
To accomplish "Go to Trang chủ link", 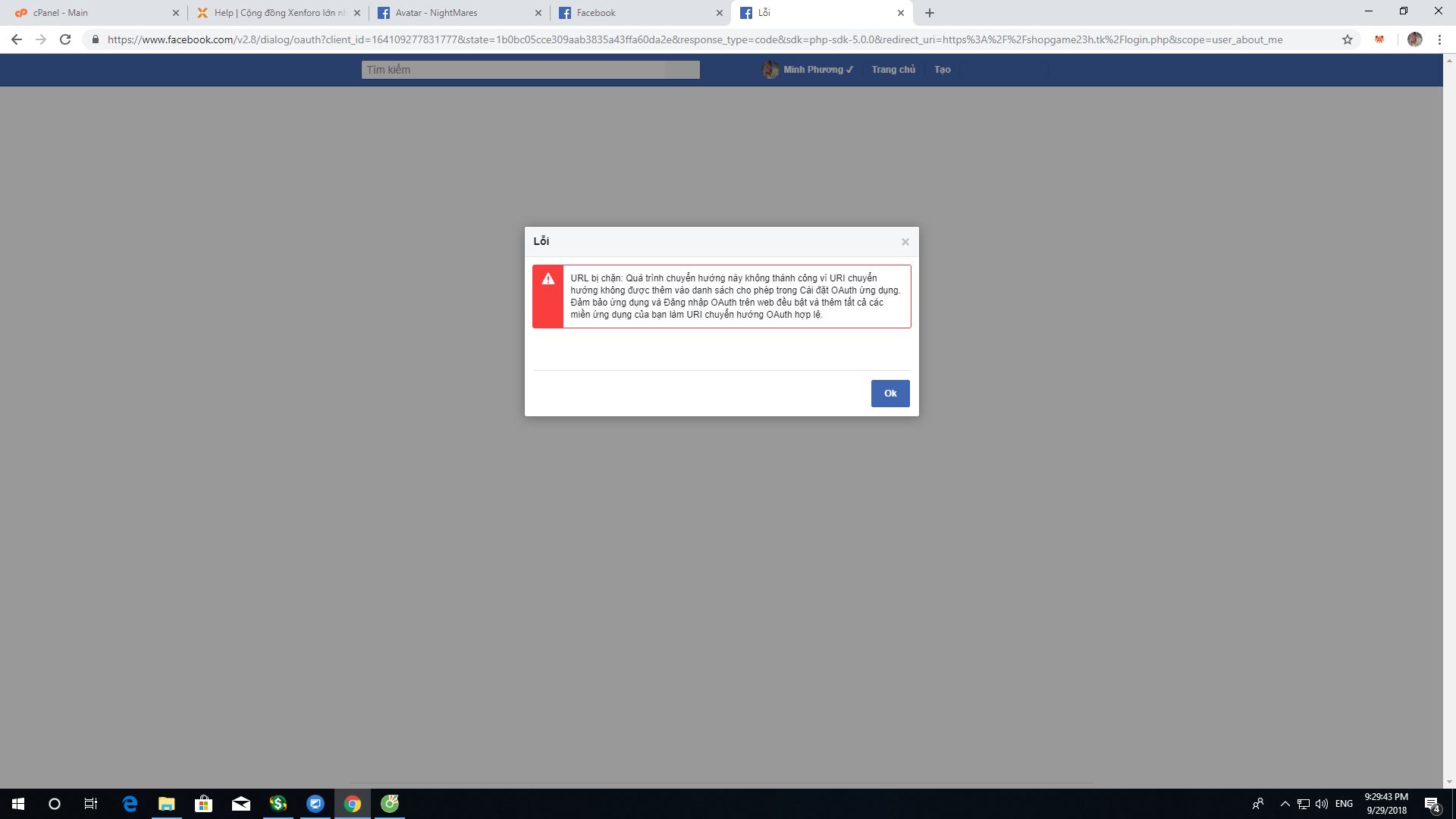I will click(x=893, y=70).
